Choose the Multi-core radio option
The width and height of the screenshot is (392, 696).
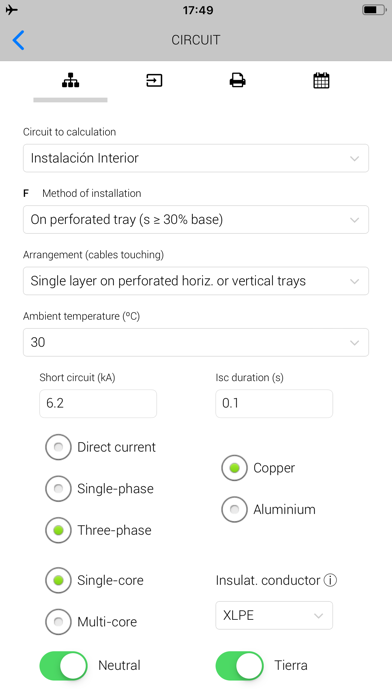click(x=58, y=622)
